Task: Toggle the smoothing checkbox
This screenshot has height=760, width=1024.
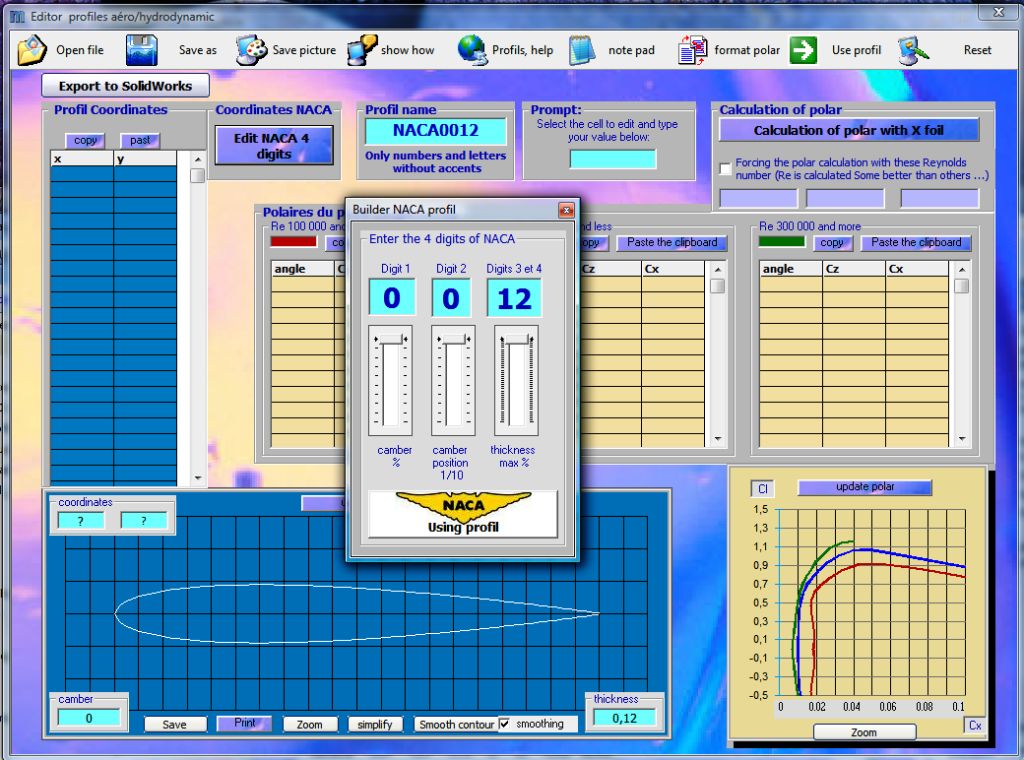Action: pyautogui.click(x=504, y=723)
